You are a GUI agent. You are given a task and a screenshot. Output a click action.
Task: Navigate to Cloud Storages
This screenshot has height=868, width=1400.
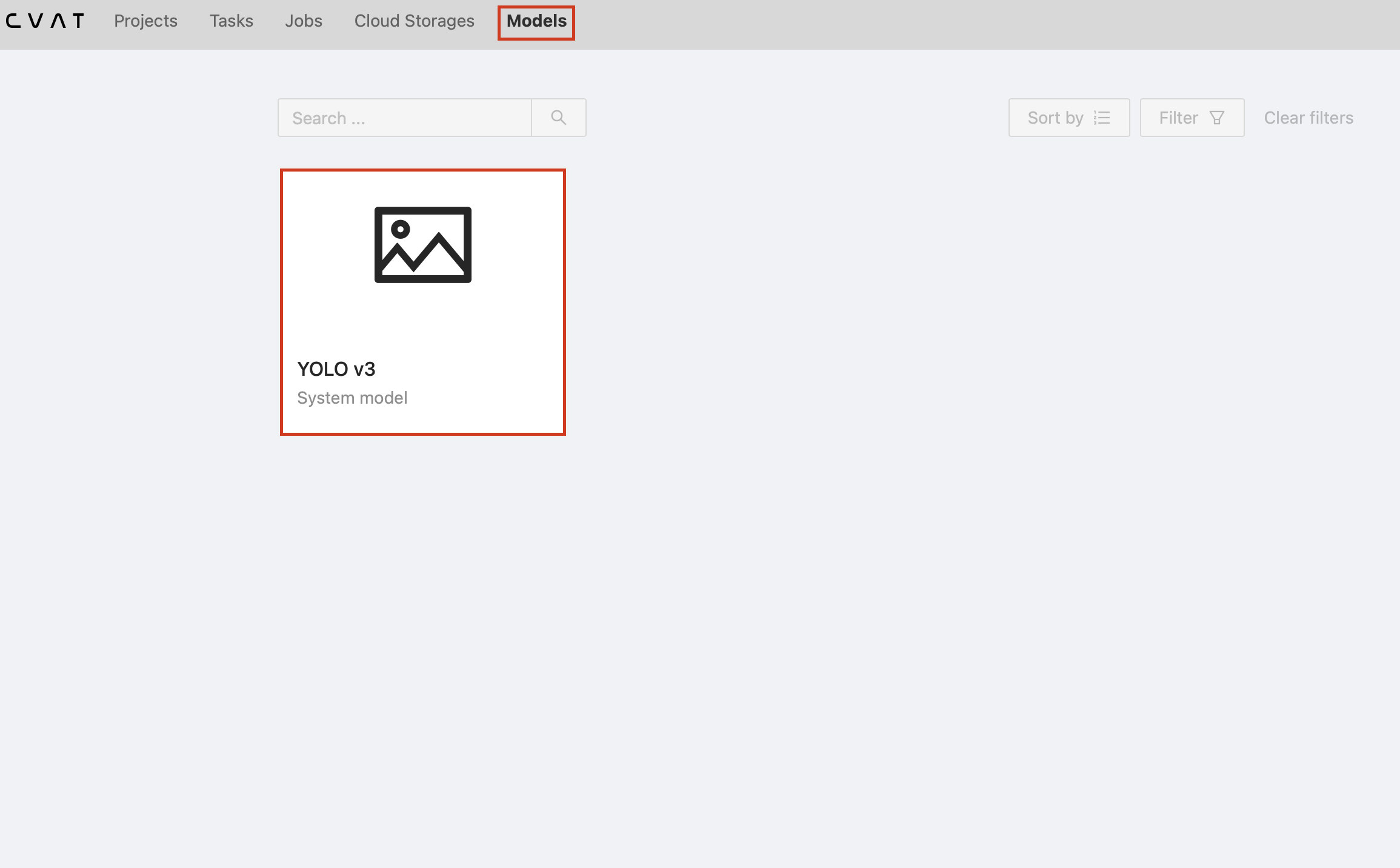[414, 21]
